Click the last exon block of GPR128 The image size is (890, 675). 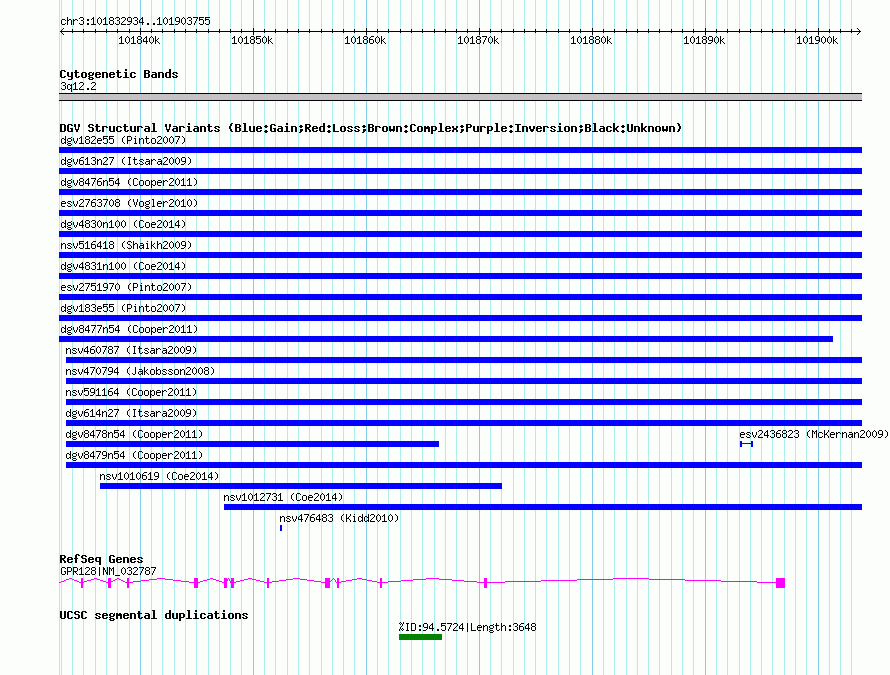tap(780, 582)
